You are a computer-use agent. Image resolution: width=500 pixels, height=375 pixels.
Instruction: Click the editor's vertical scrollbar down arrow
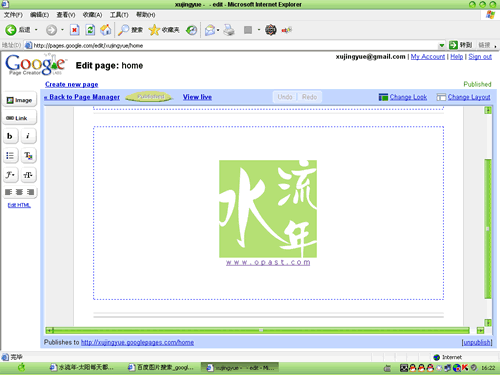488,322
